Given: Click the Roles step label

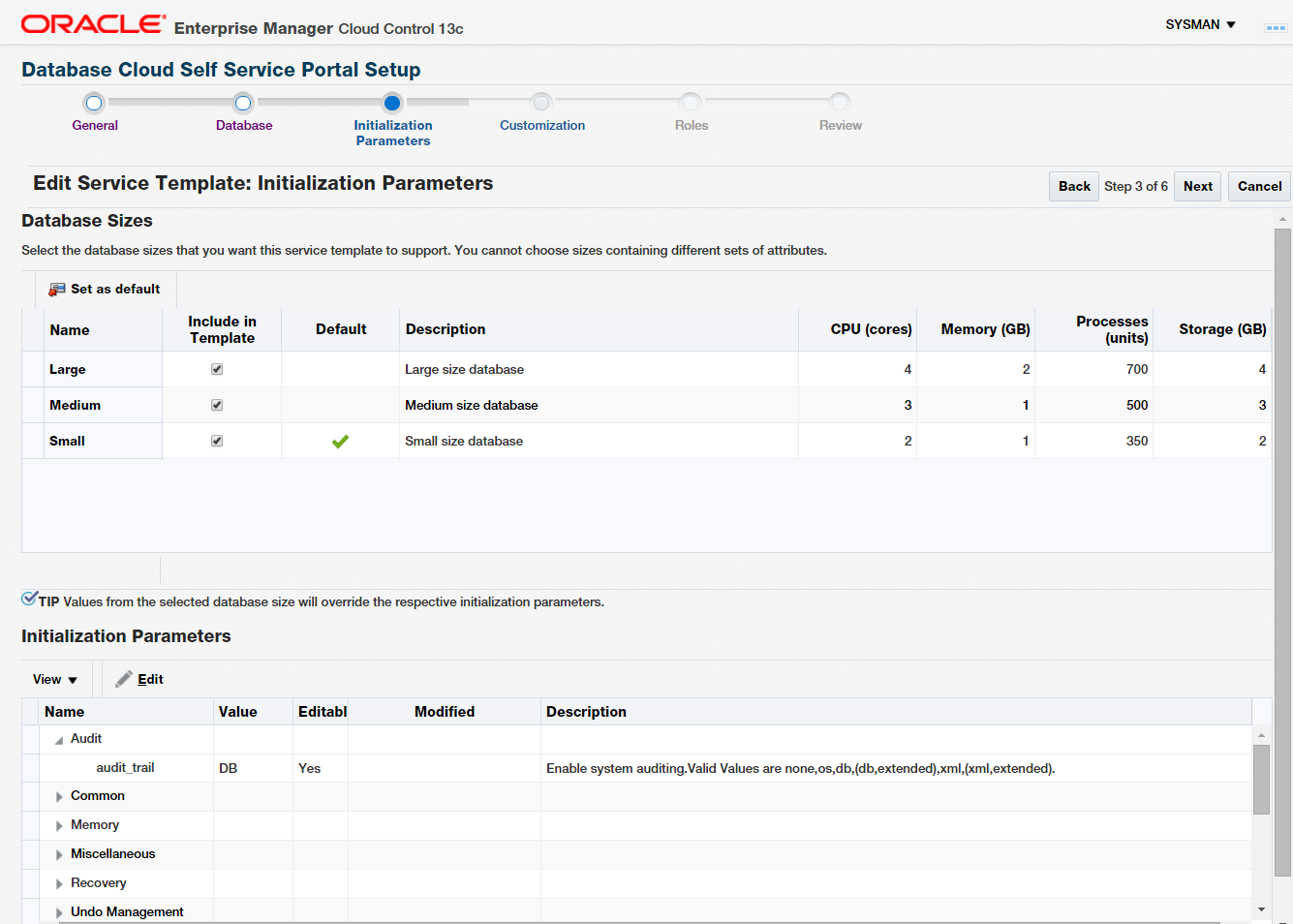Looking at the screenshot, I should click(x=692, y=125).
